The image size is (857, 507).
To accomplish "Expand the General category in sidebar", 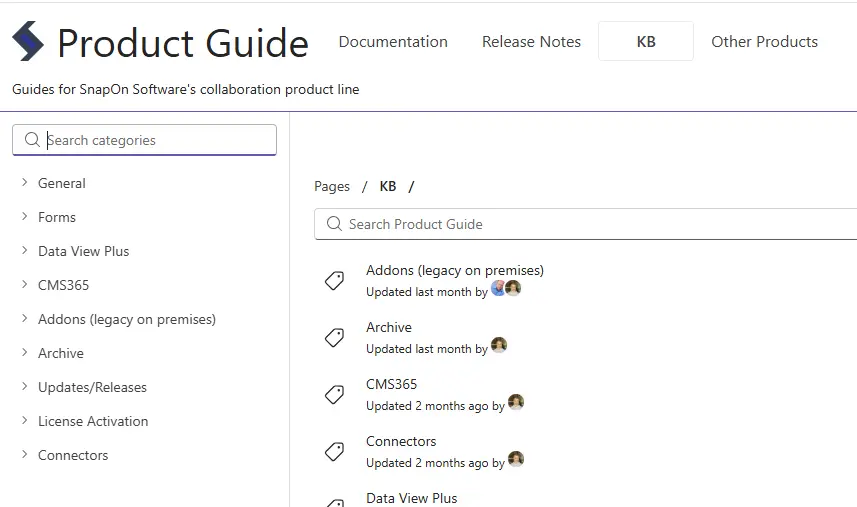I will click(24, 183).
